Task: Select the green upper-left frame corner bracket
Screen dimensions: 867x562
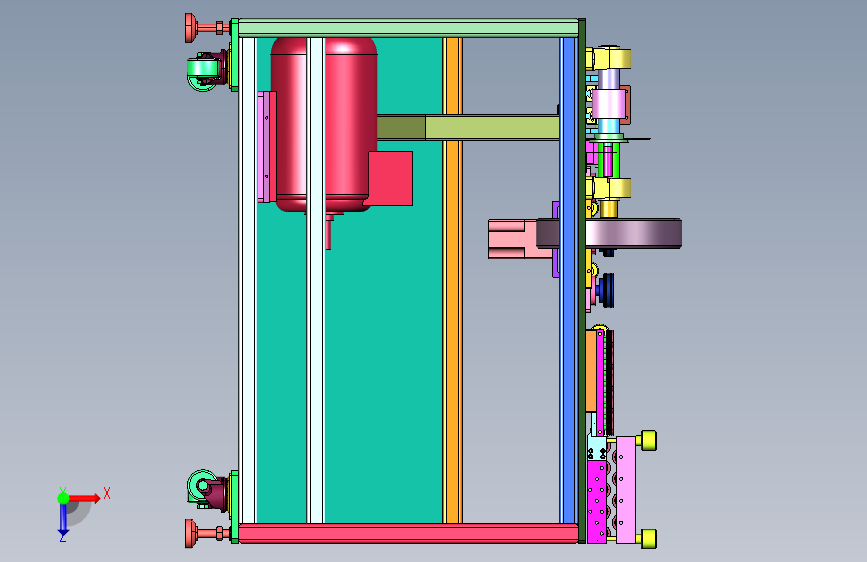Action: 234,55
